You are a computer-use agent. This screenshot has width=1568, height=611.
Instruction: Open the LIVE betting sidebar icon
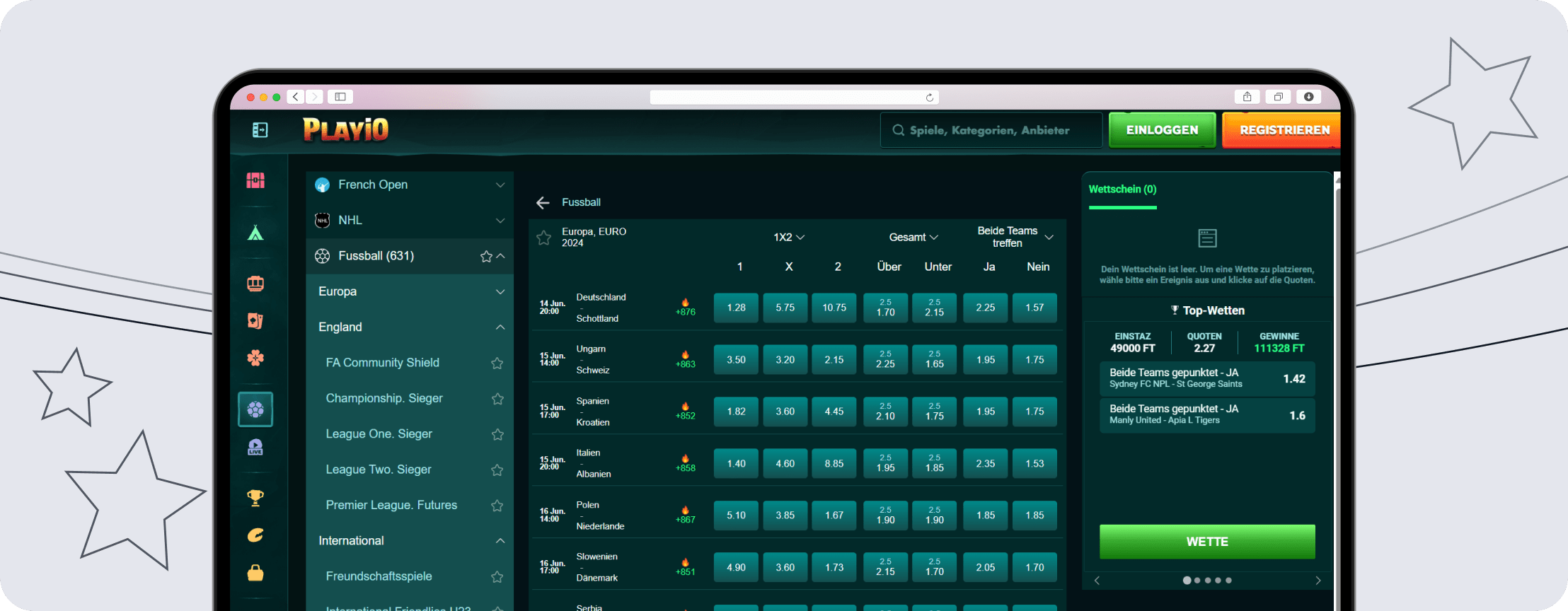click(255, 447)
